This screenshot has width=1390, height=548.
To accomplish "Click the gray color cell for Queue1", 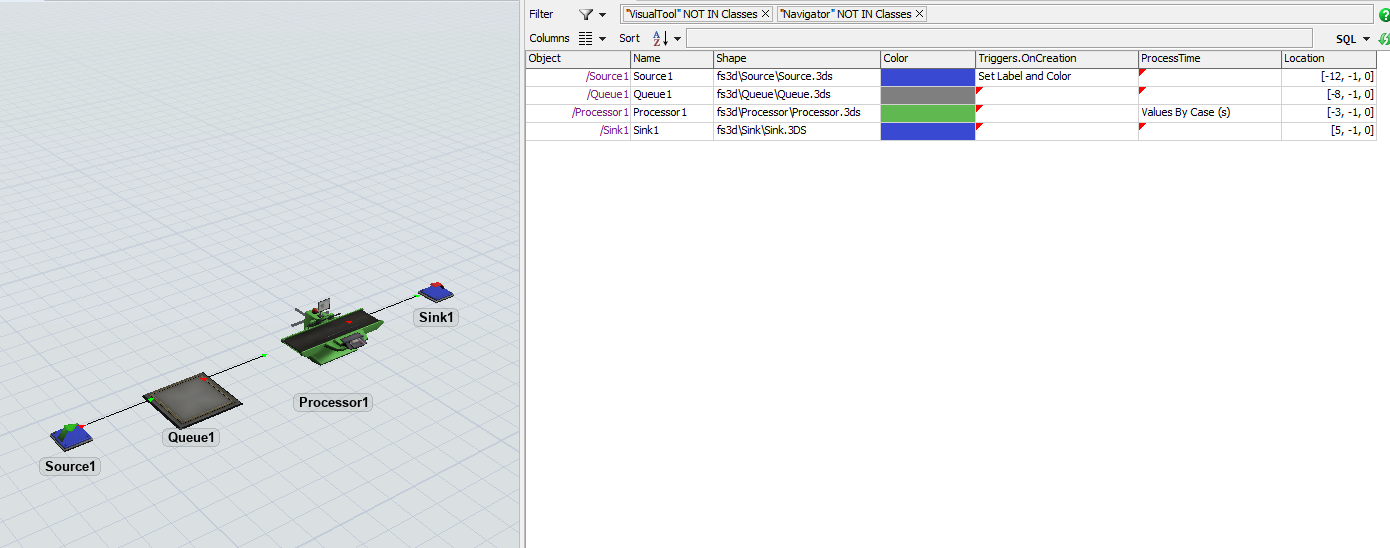I will pos(927,95).
